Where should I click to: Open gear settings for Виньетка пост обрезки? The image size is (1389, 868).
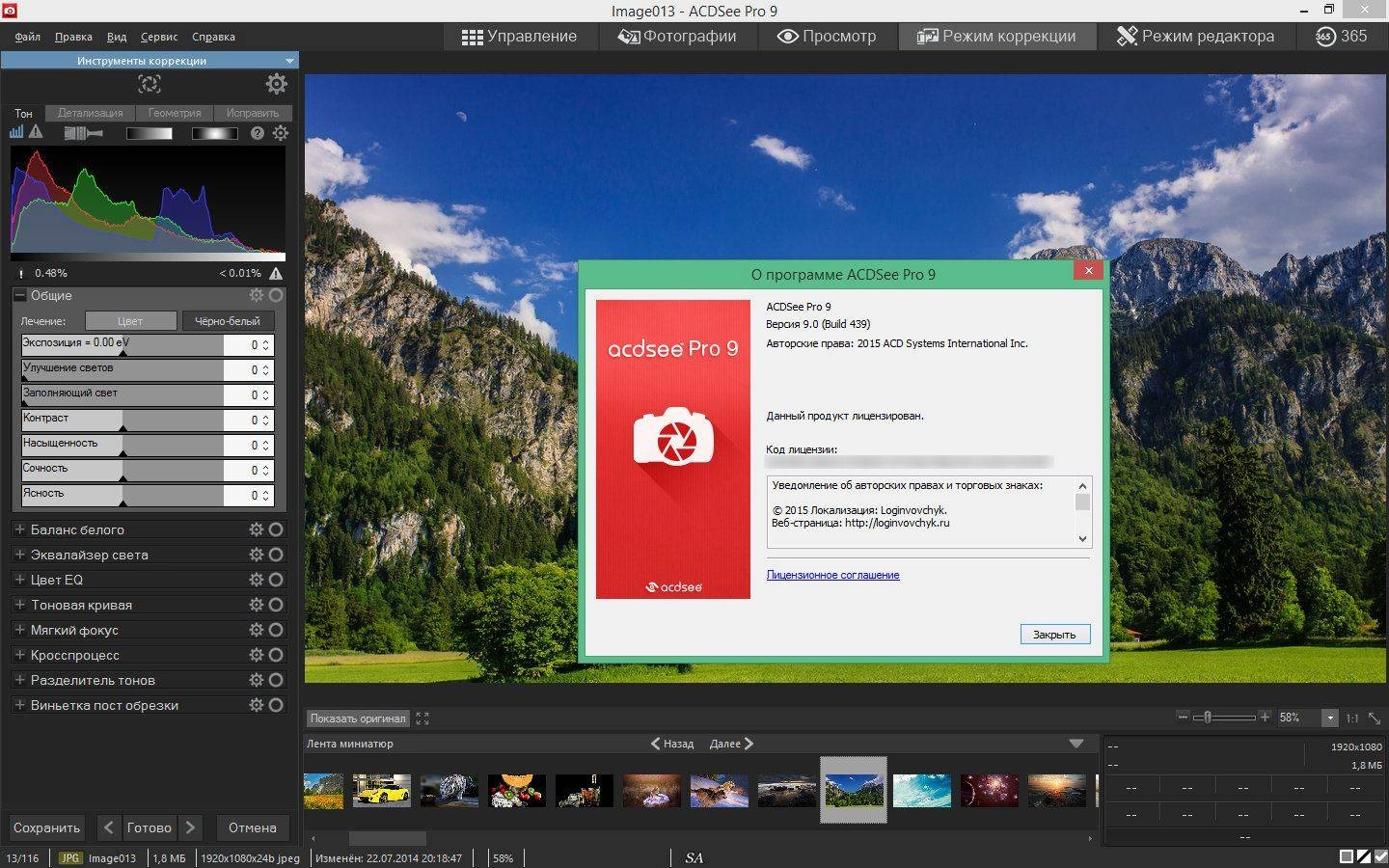[257, 705]
